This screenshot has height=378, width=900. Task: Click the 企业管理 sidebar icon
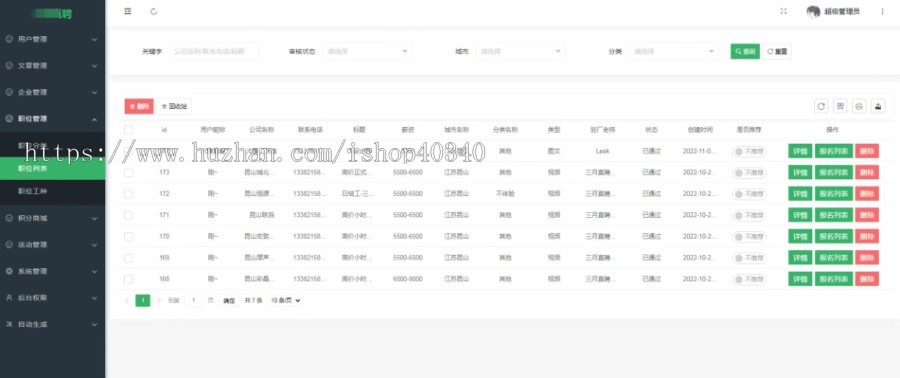pos(9,92)
